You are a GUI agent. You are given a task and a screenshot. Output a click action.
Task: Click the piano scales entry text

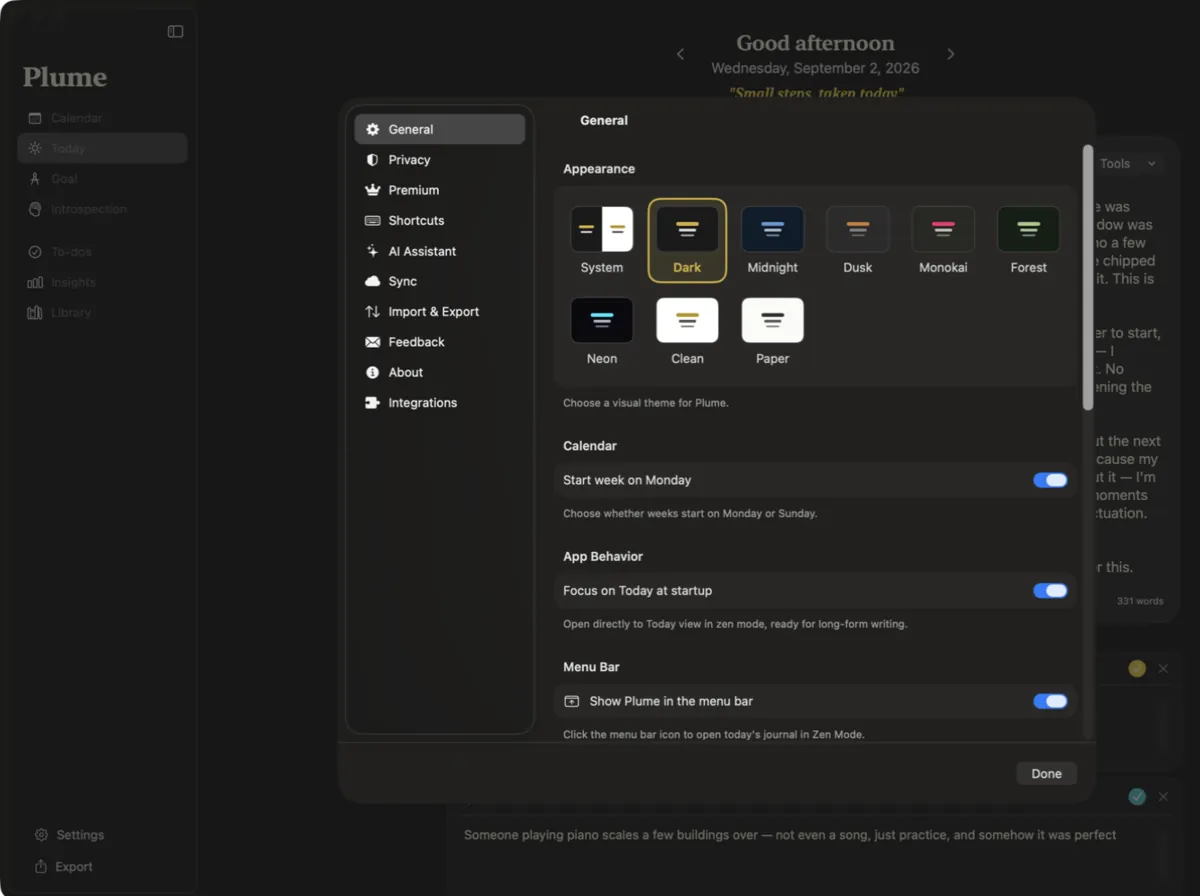pyautogui.click(x=790, y=834)
